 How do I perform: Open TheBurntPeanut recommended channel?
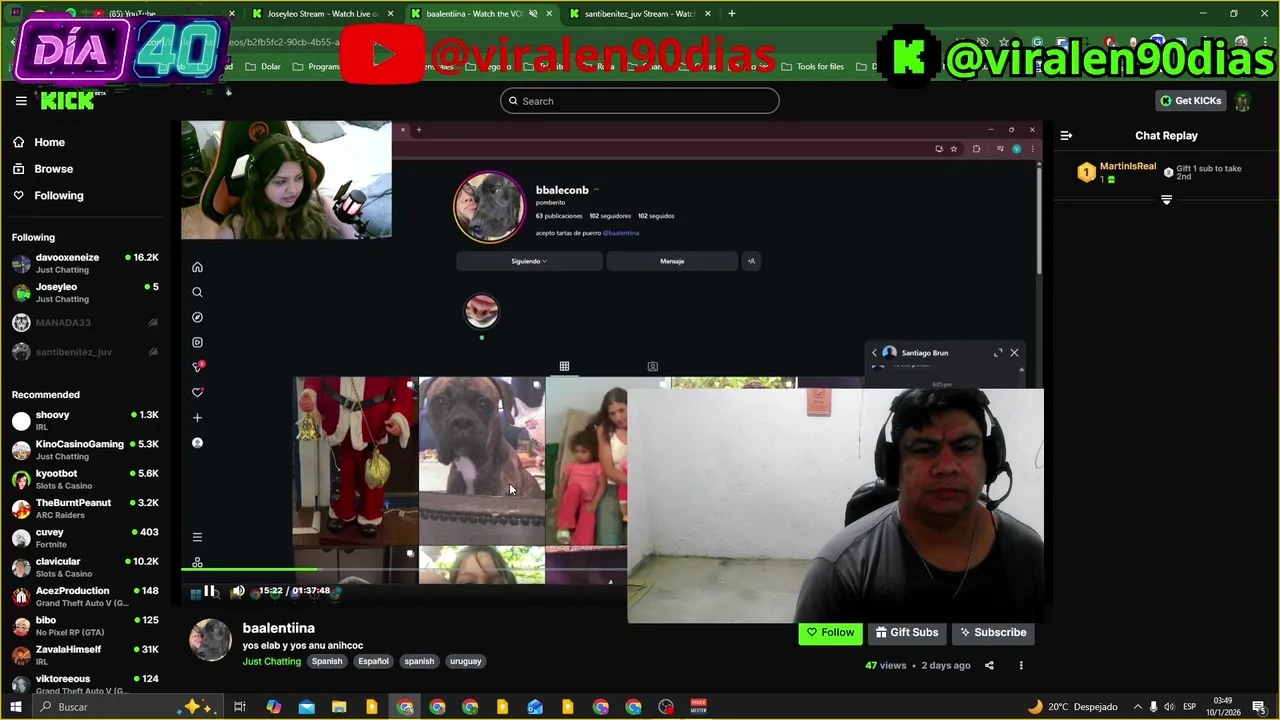[85, 508]
